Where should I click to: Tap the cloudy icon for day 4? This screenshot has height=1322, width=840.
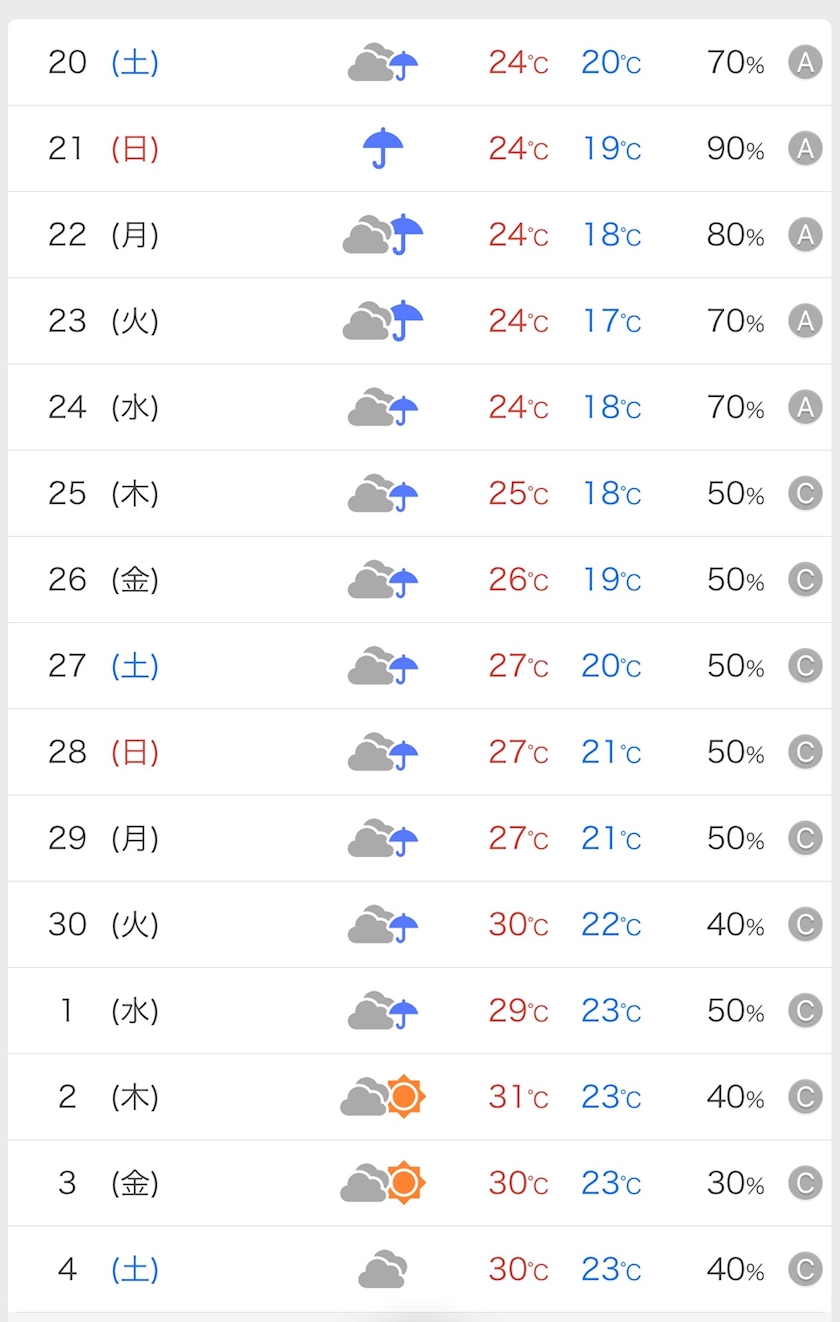coord(382,1269)
